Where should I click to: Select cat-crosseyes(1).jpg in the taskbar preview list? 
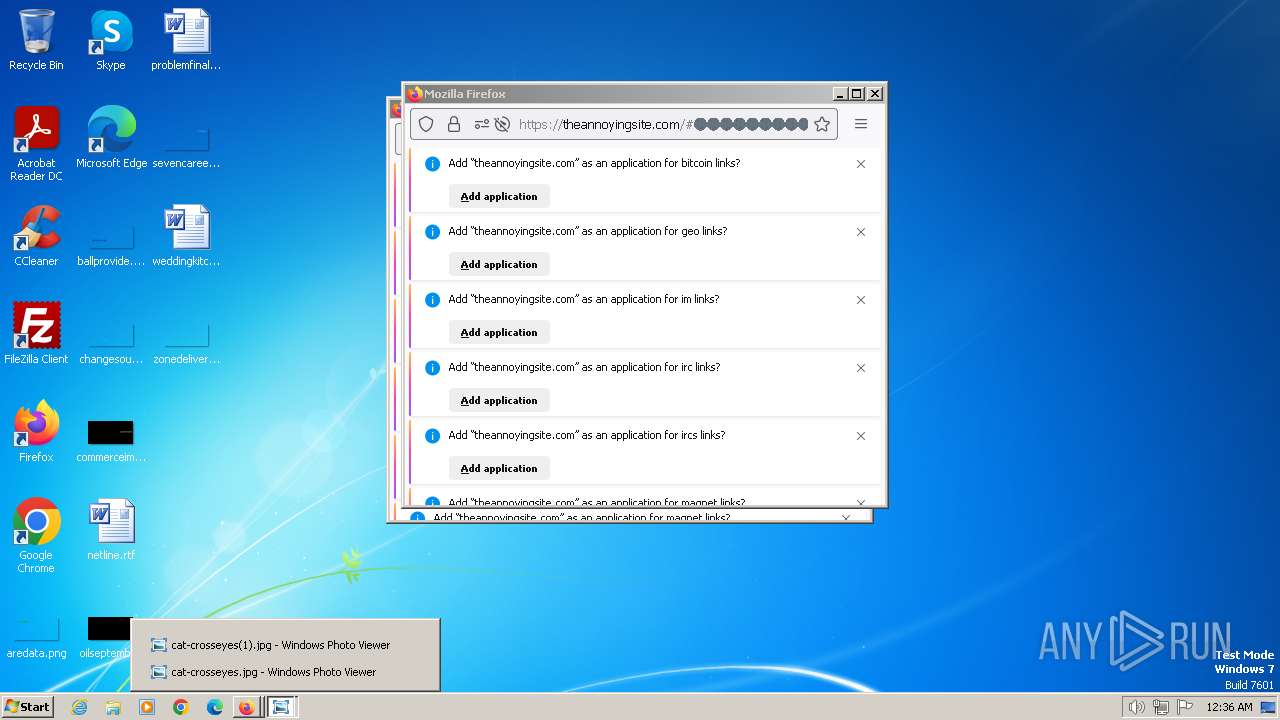285,645
